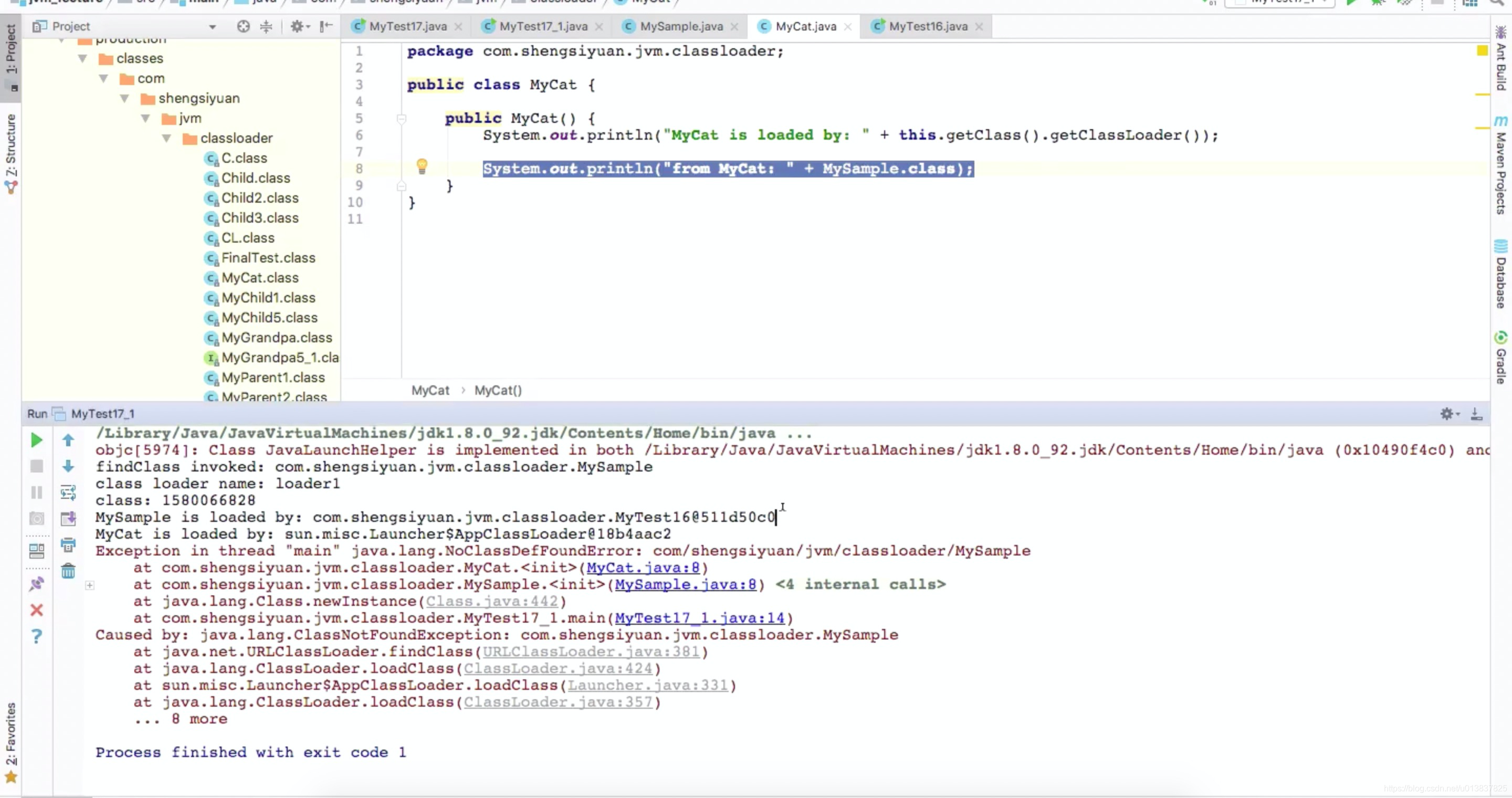Click the first orange warning stripe on the editor error bar
This screenshot has height=798, width=1512.
[x=1482, y=94]
